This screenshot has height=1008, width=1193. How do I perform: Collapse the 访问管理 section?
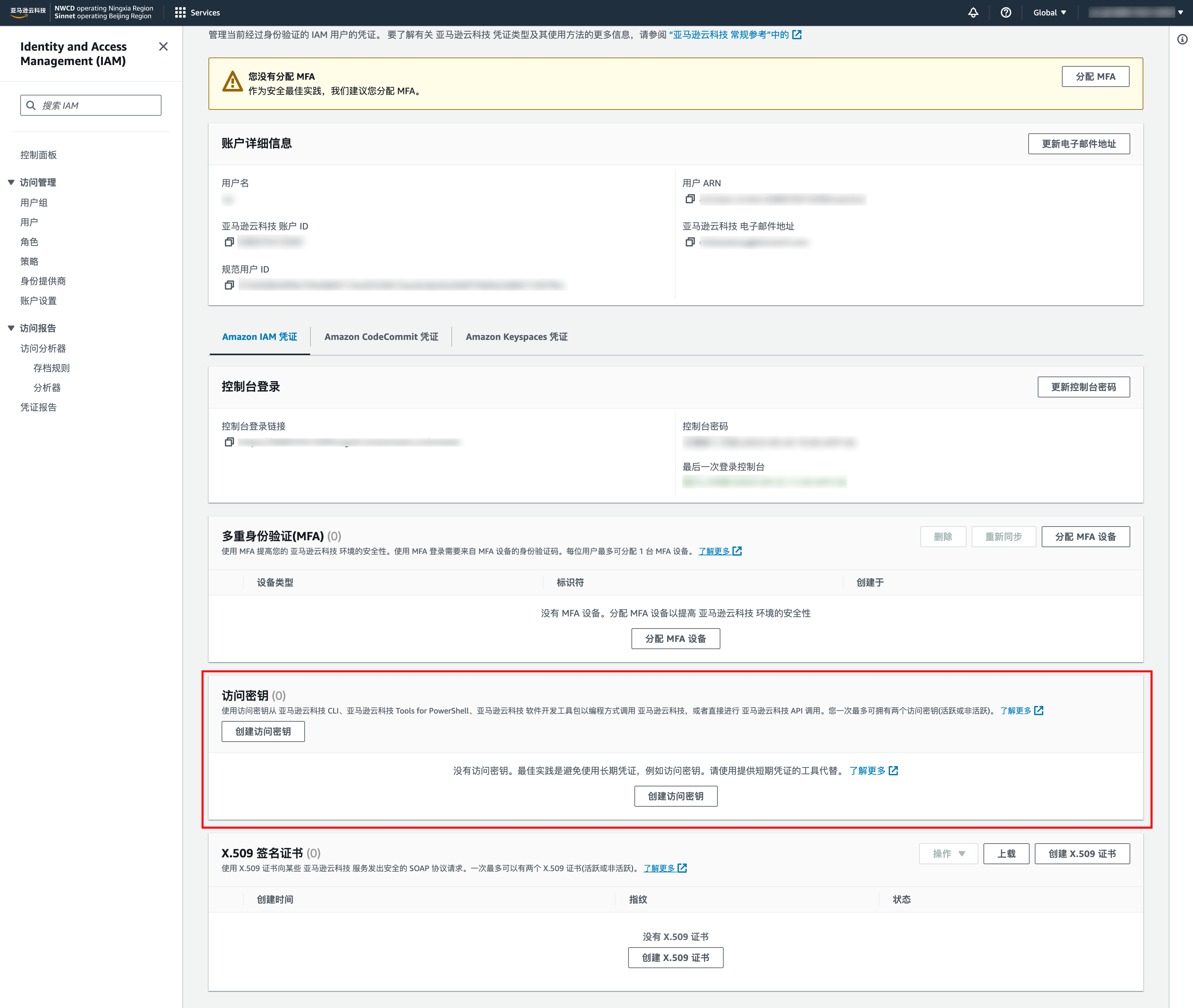click(x=11, y=182)
